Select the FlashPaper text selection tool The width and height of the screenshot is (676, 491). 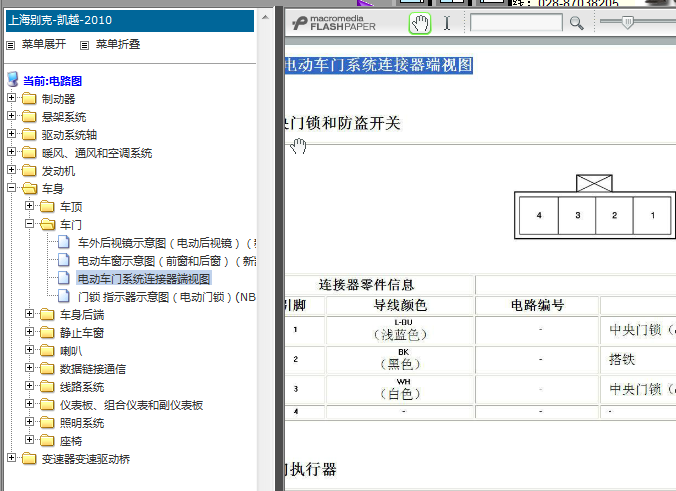pyautogui.click(x=447, y=23)
